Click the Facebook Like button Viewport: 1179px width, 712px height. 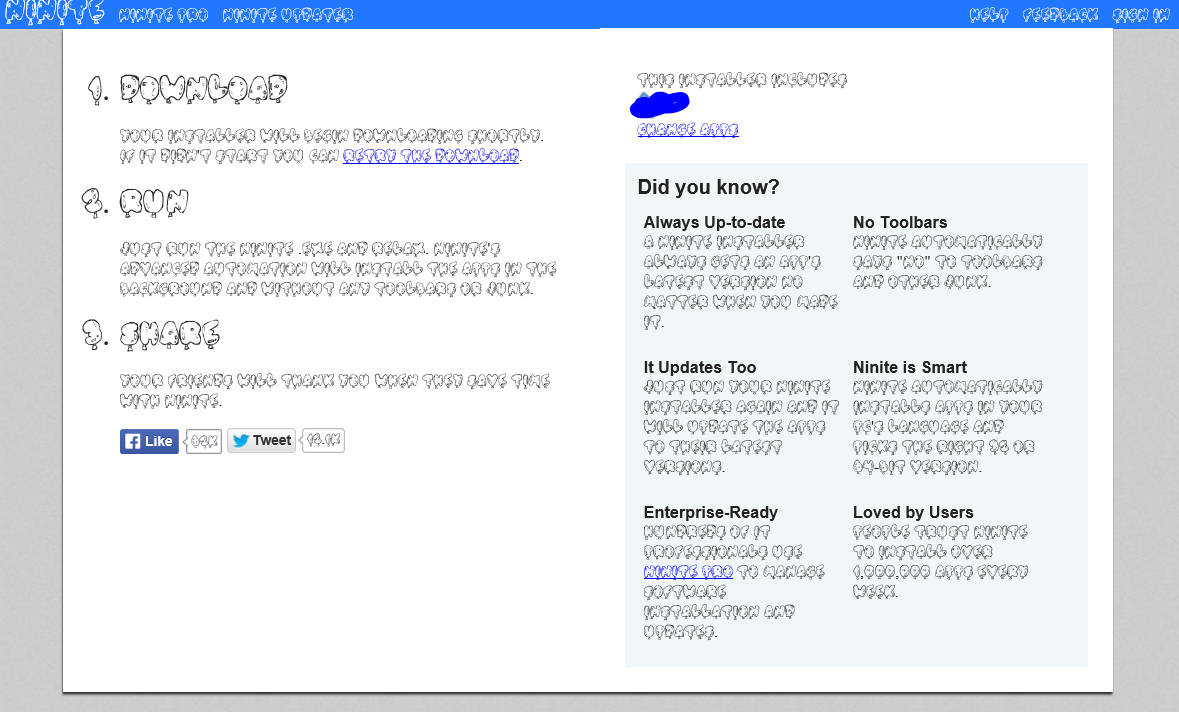click(x=149, y=441)
